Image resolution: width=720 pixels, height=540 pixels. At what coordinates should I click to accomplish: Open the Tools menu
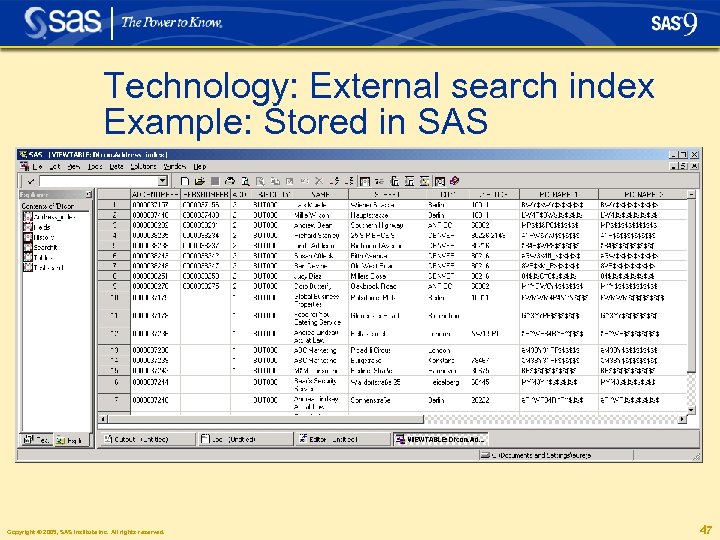(95, 166)
